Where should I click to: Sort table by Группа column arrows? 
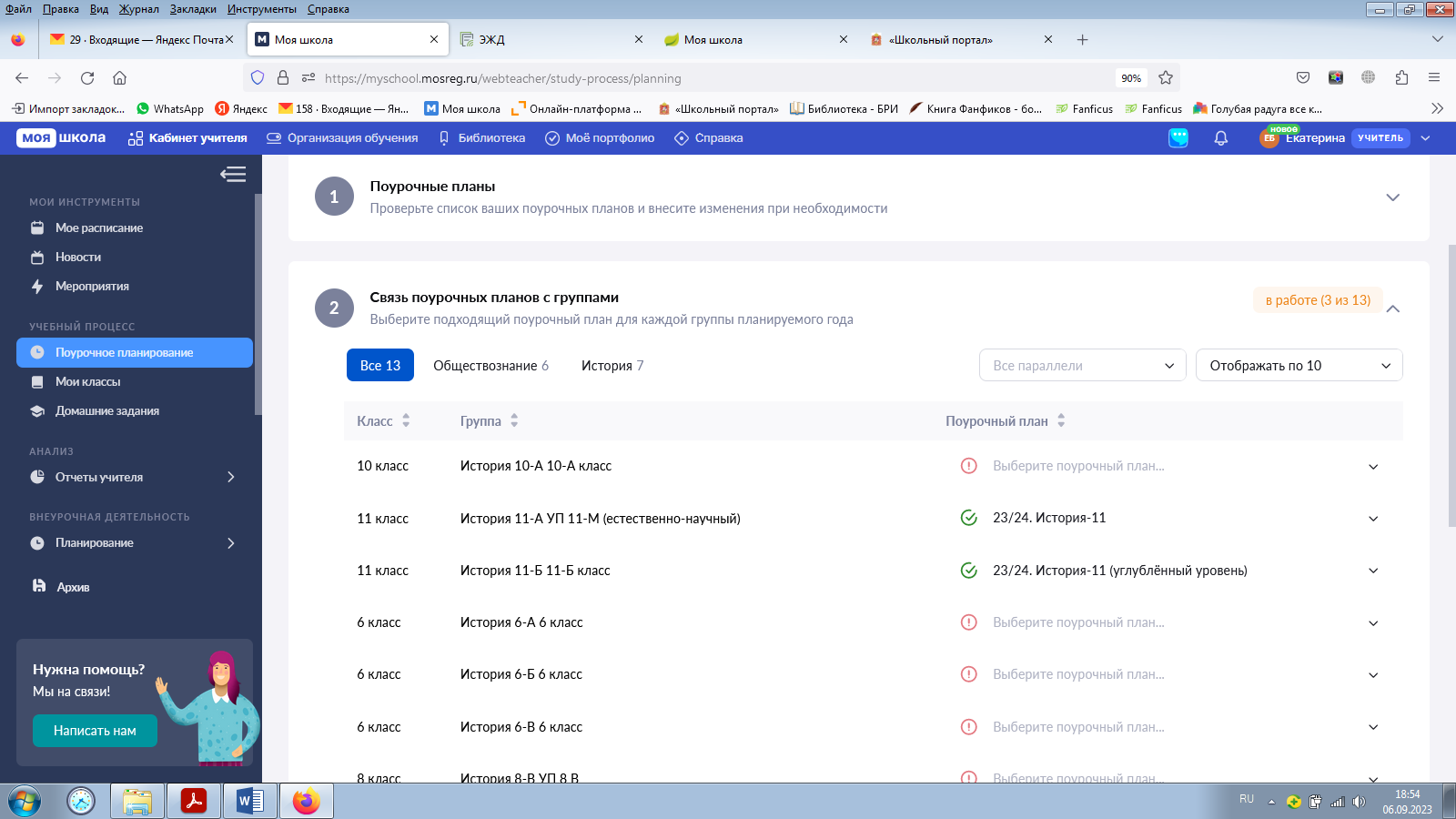pyautogui.click(x=514, y=420)
